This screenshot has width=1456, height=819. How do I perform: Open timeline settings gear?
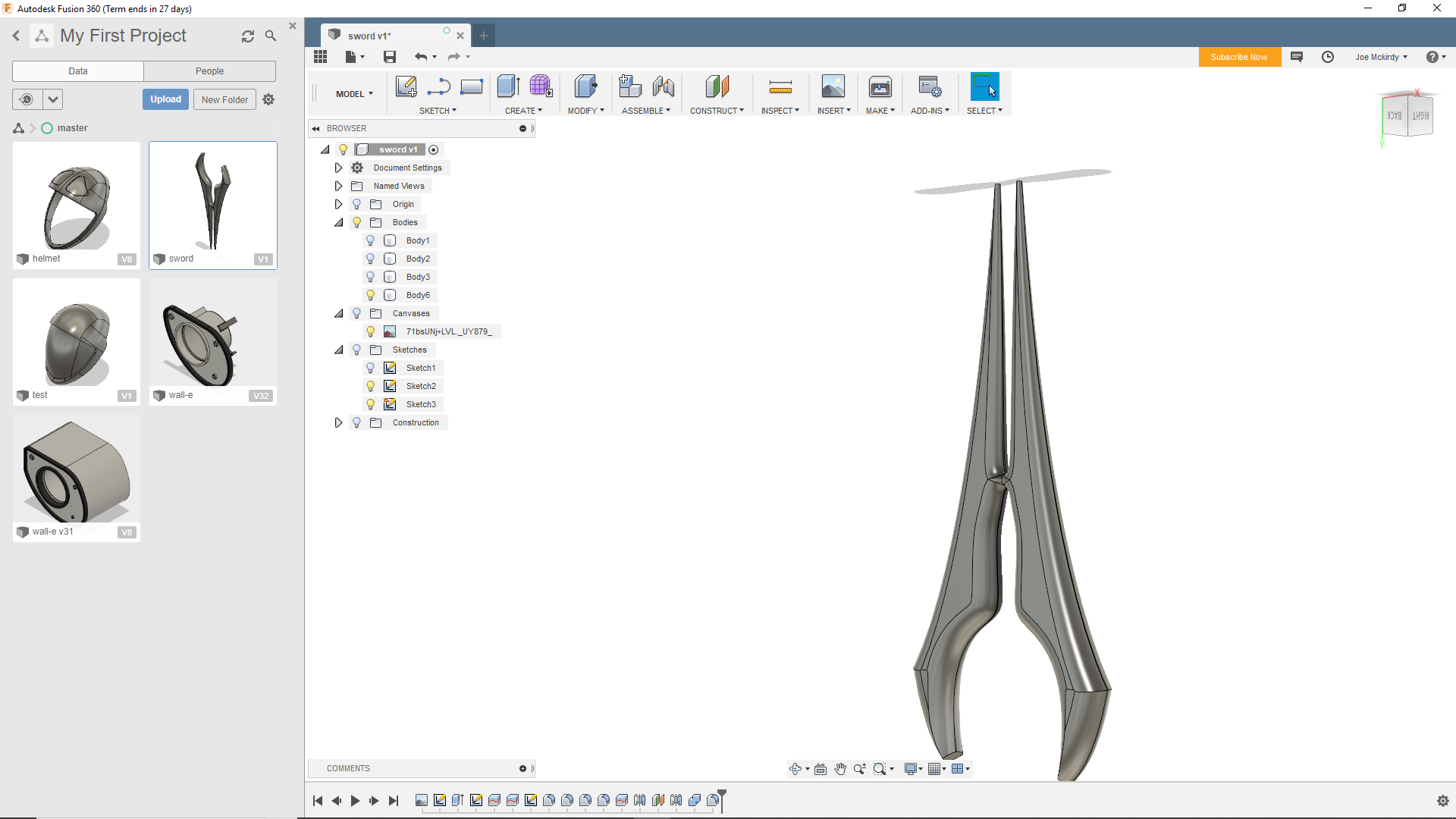pyautogui.click(x=1443, y=801)
